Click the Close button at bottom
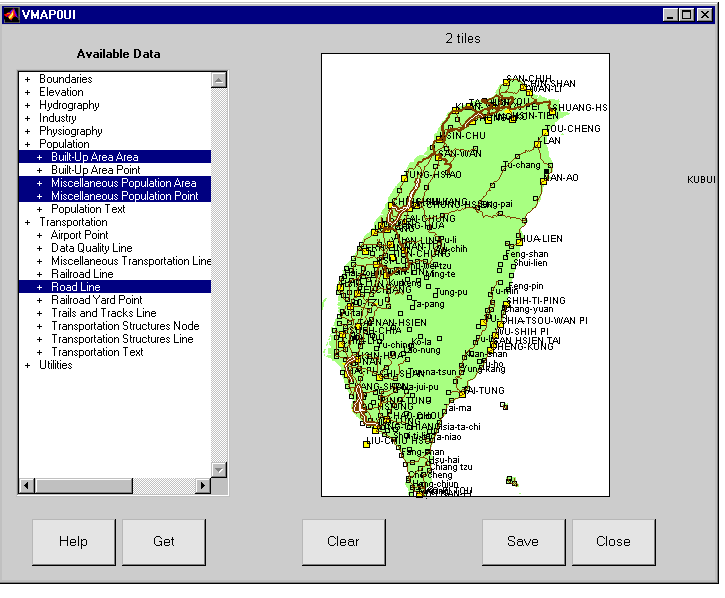The height and width of the screenshot is (598, 725). coord(613,541)
